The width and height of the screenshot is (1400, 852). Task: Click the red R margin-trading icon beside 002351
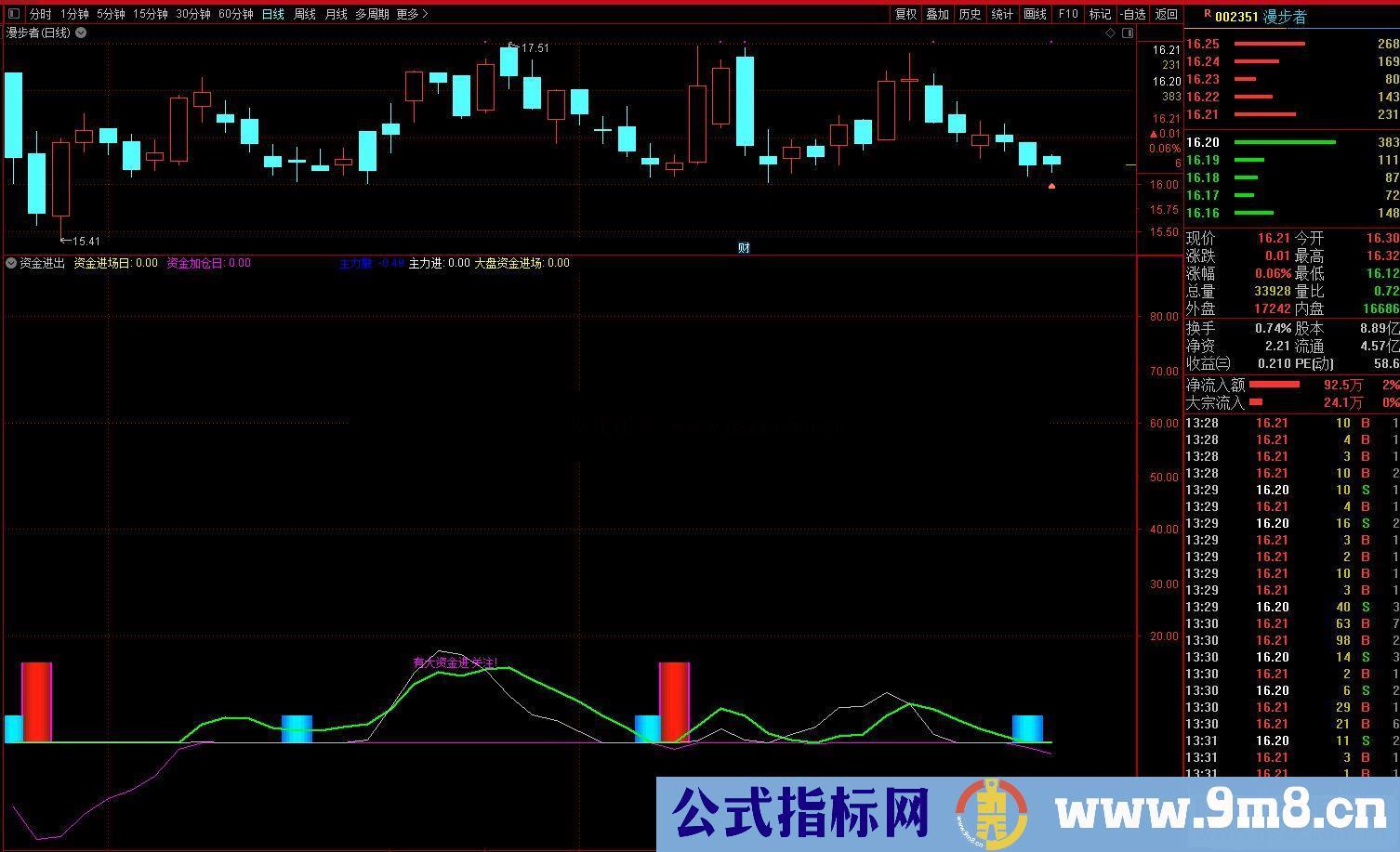(1206, 14)
